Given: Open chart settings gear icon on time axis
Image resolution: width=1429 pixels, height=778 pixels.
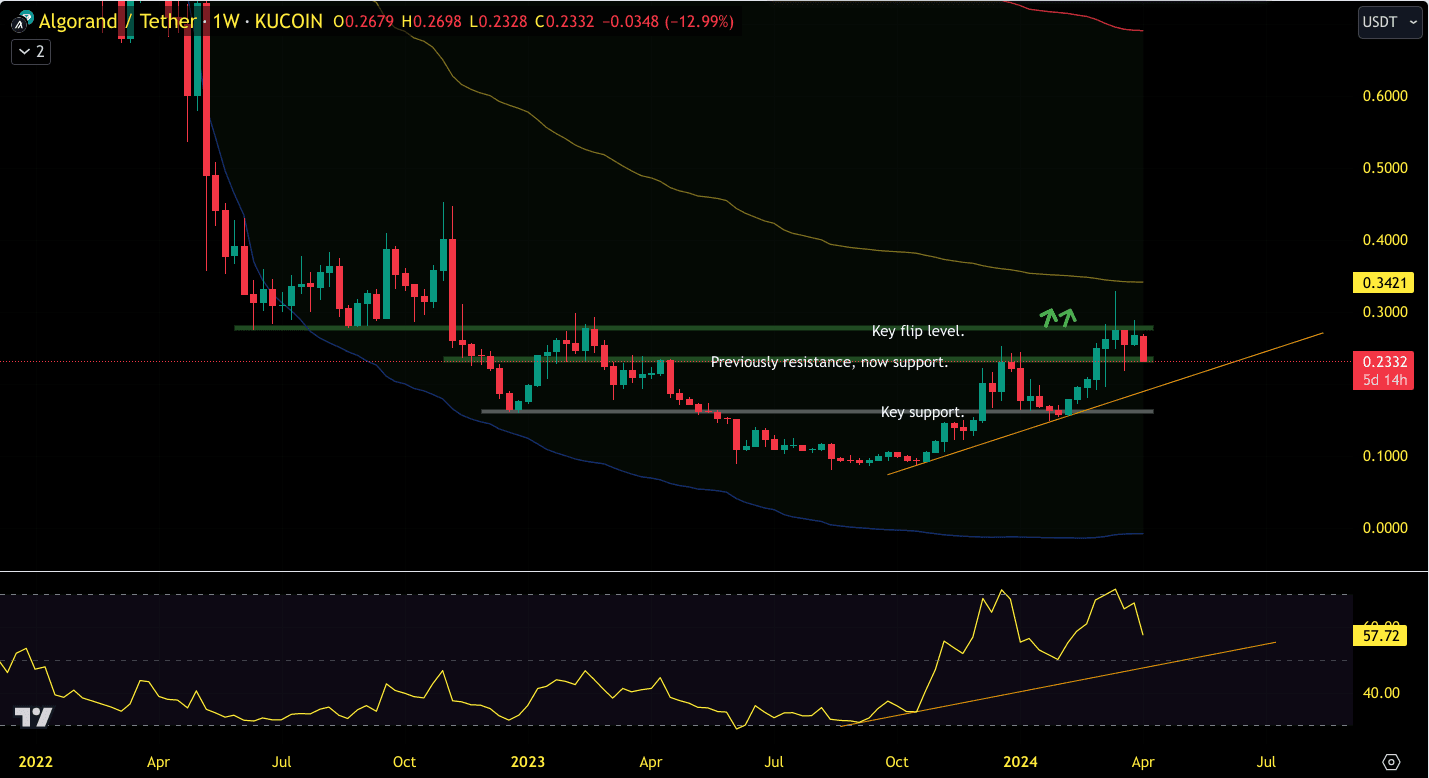Looking at the screenshot, I should (1390, 762).
